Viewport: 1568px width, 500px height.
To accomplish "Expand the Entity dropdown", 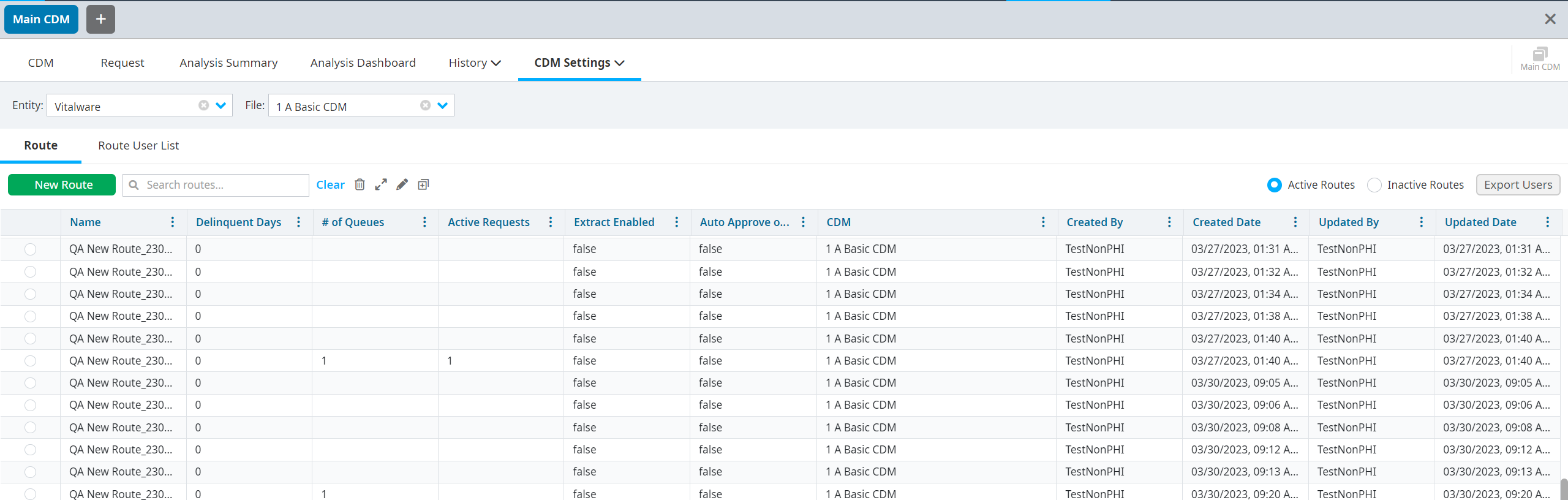I will pos(221,105).
